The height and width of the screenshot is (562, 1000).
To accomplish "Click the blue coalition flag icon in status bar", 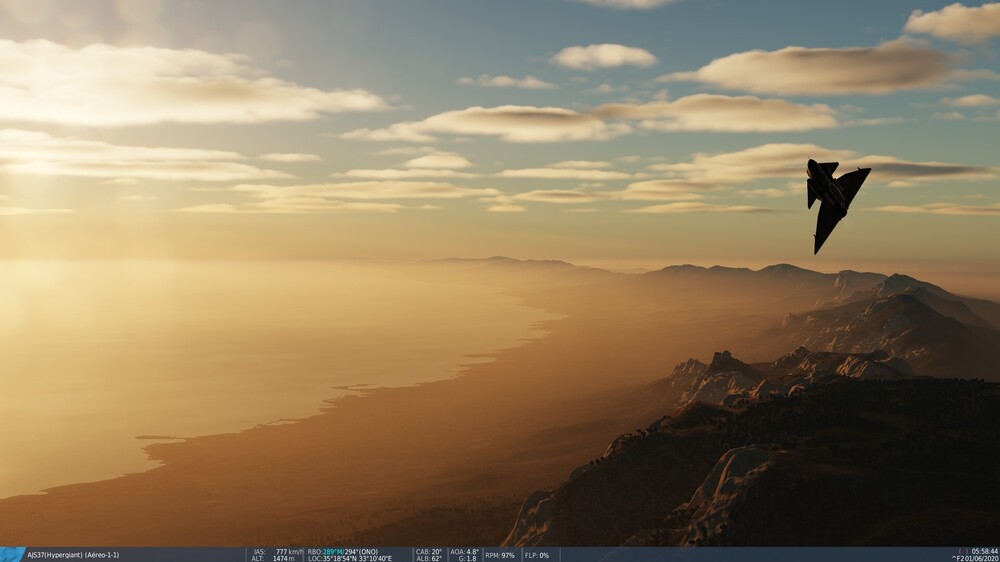I will (x=12, y=554).
